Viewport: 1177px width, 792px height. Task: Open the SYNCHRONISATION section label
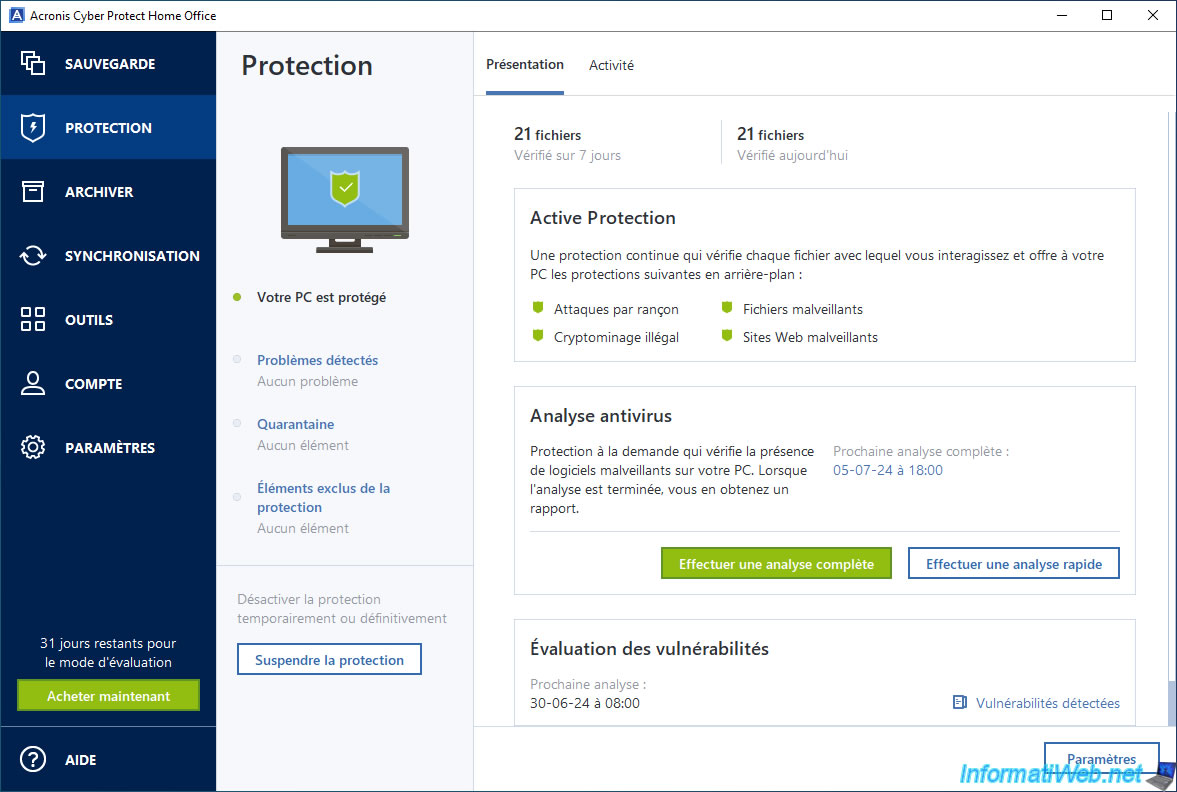[132, 256]
